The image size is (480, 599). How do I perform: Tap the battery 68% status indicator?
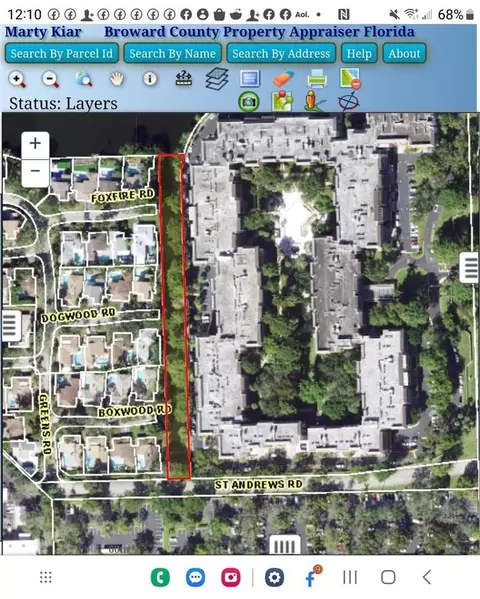pos(456,15)
